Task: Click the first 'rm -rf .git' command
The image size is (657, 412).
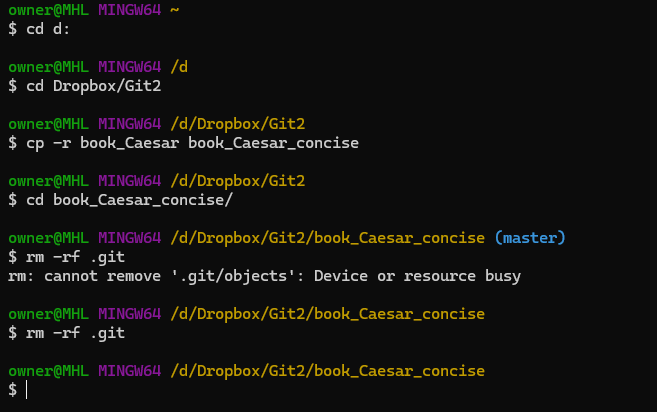Action: 75,257
